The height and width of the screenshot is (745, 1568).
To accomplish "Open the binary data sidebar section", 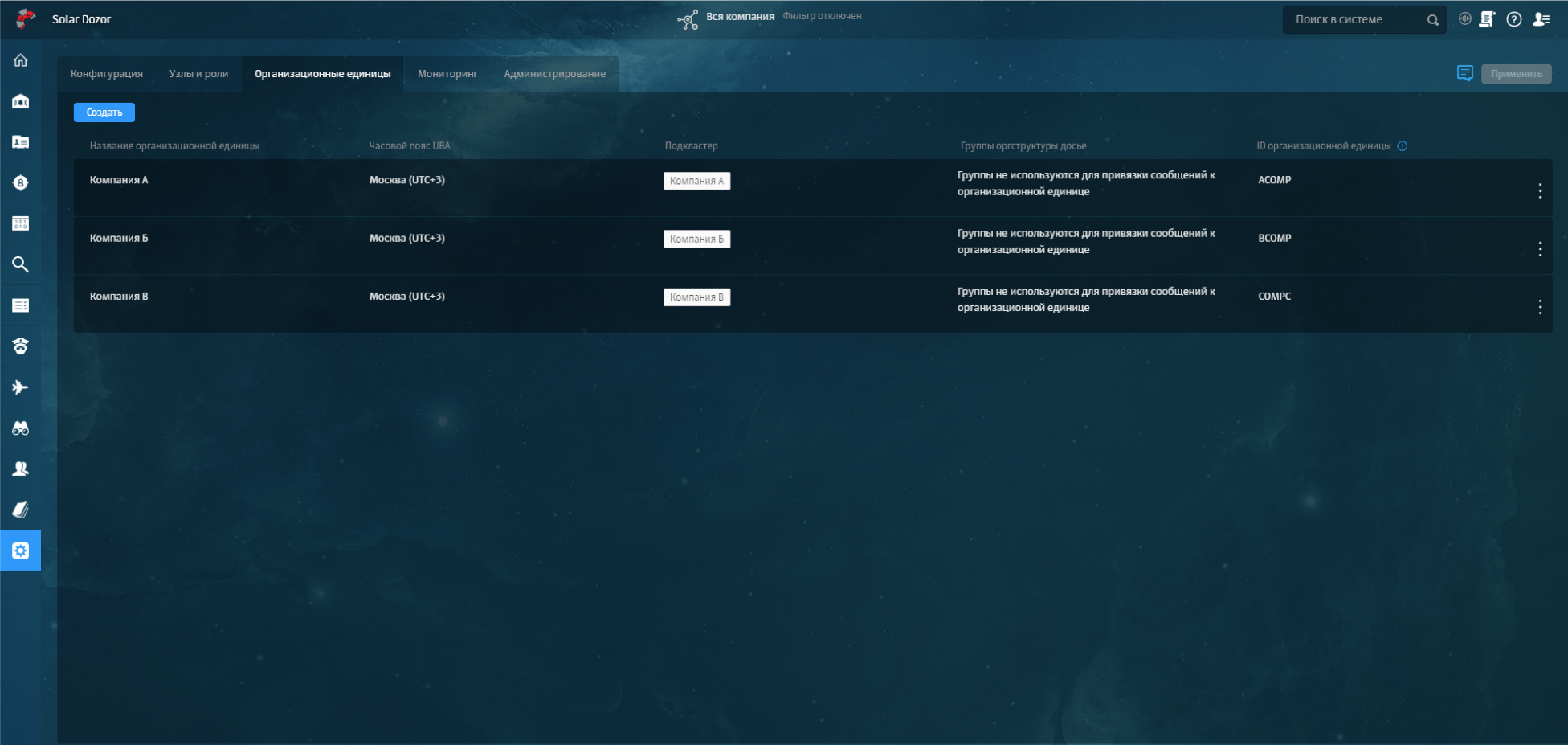I will [21, 223].
